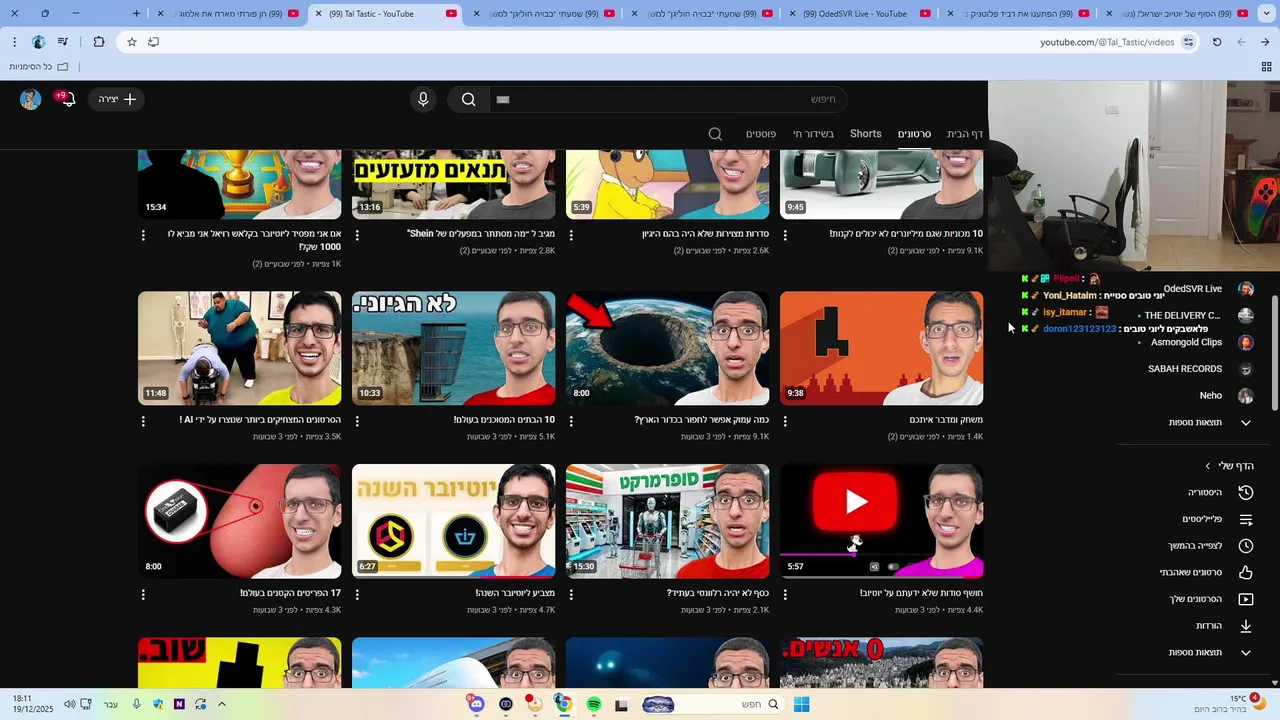The image size is (1280, 720).
Task: Open Discord from taskbar
Action: (476, 704)
